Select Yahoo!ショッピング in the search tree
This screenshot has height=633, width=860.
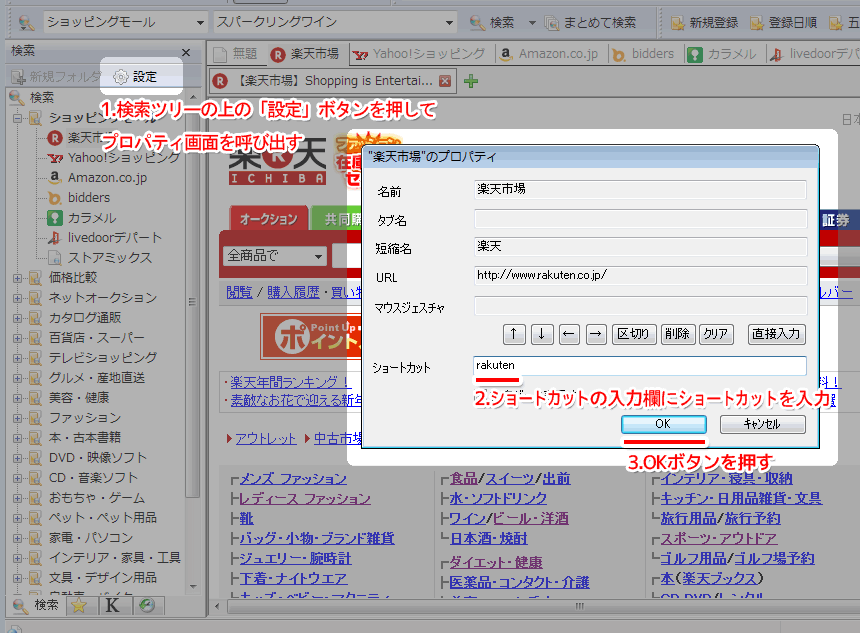click(x=114, y=158)
